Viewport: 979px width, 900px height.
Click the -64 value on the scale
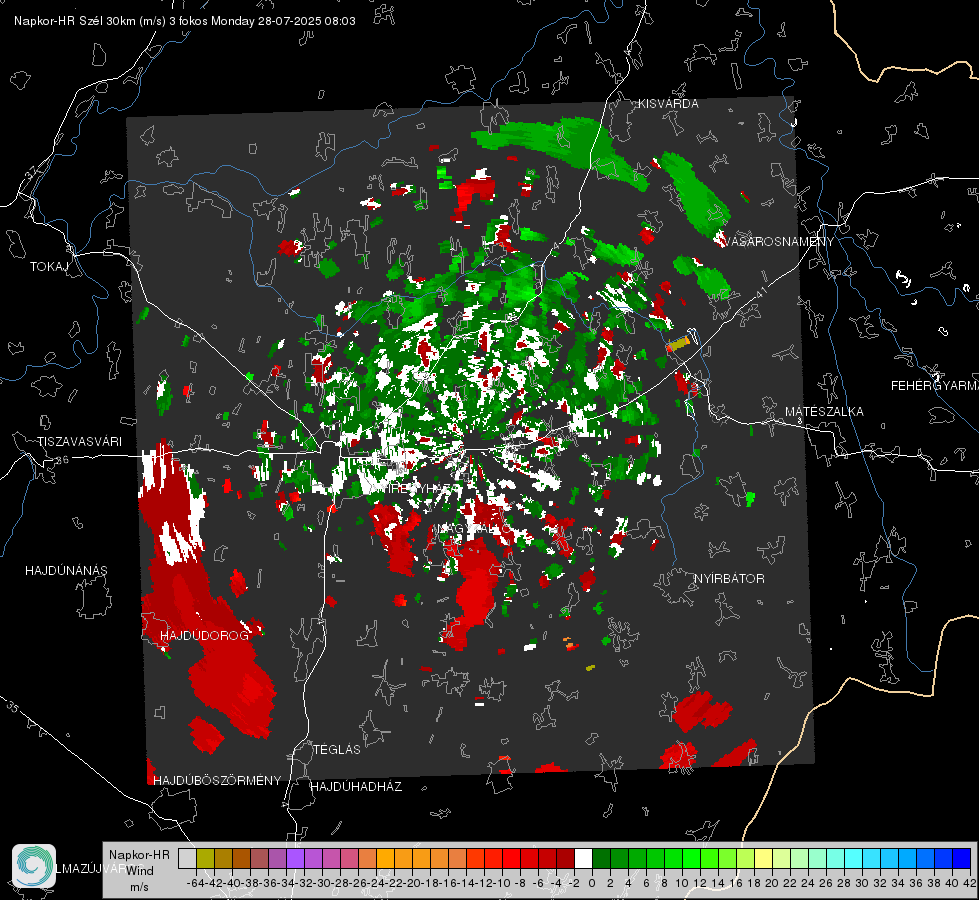(x=195, y=883)
